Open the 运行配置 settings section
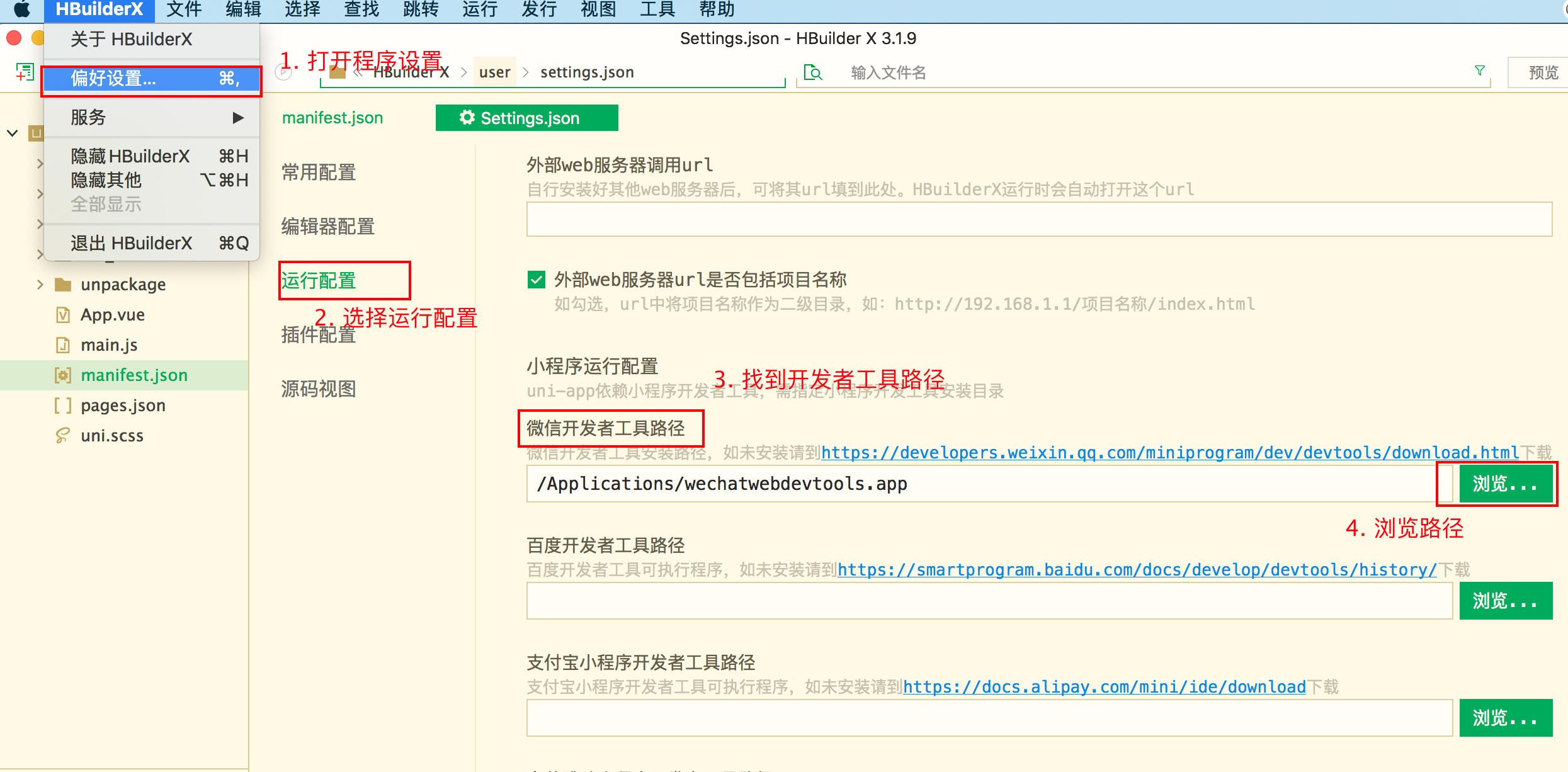Image resolution: width=1568 pixels, height=772 pixels. [x=319, y=280]
